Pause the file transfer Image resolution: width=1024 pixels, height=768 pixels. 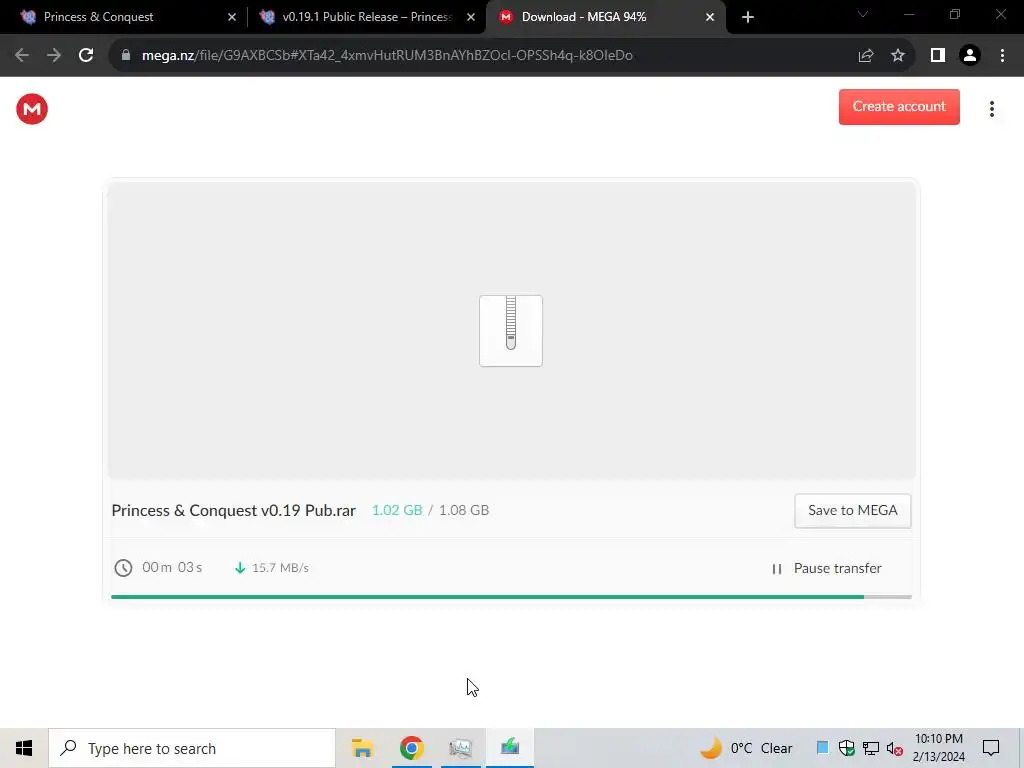pos(827,568)
